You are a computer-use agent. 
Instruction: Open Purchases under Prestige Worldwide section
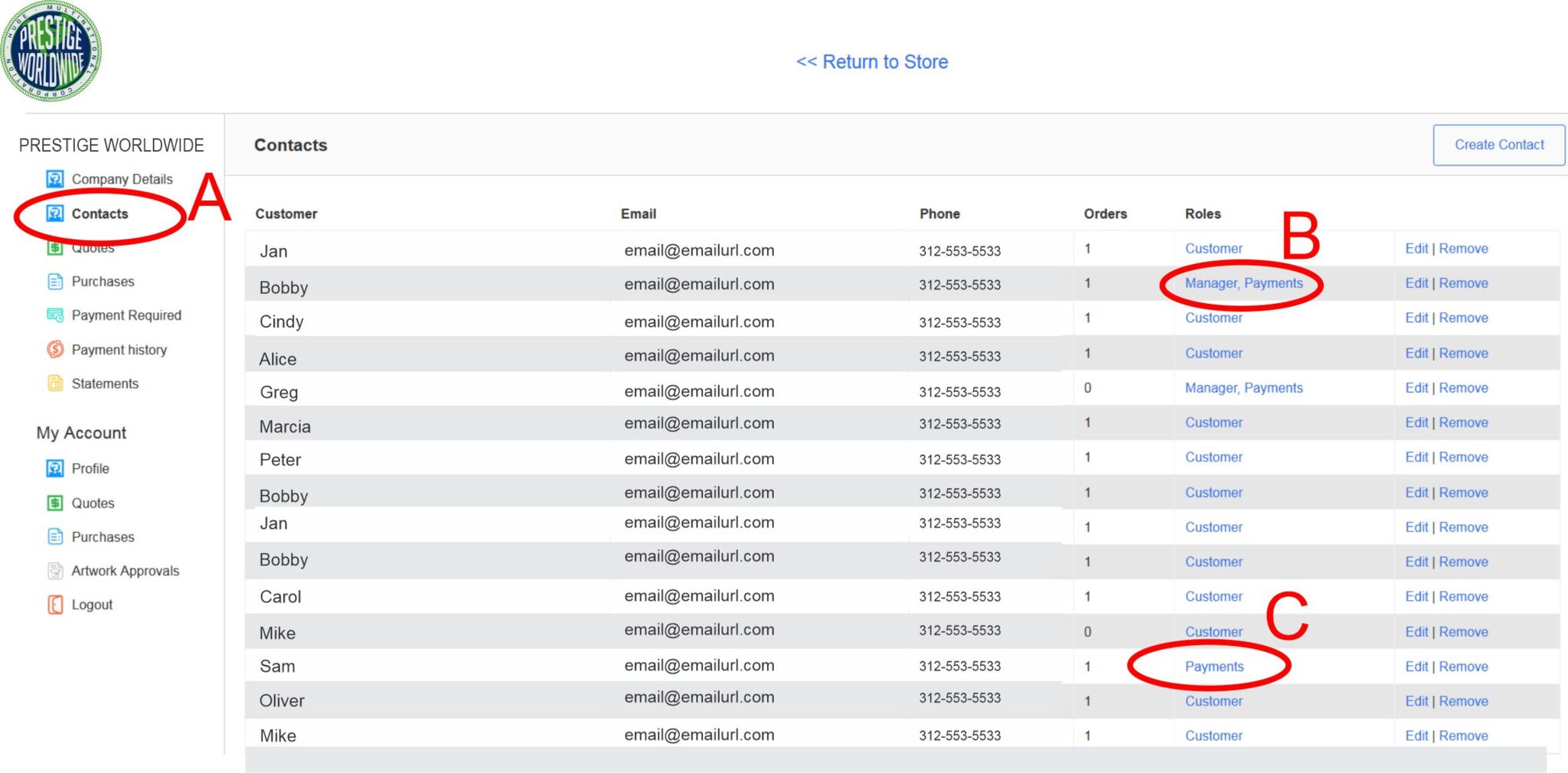coord(103,282)
